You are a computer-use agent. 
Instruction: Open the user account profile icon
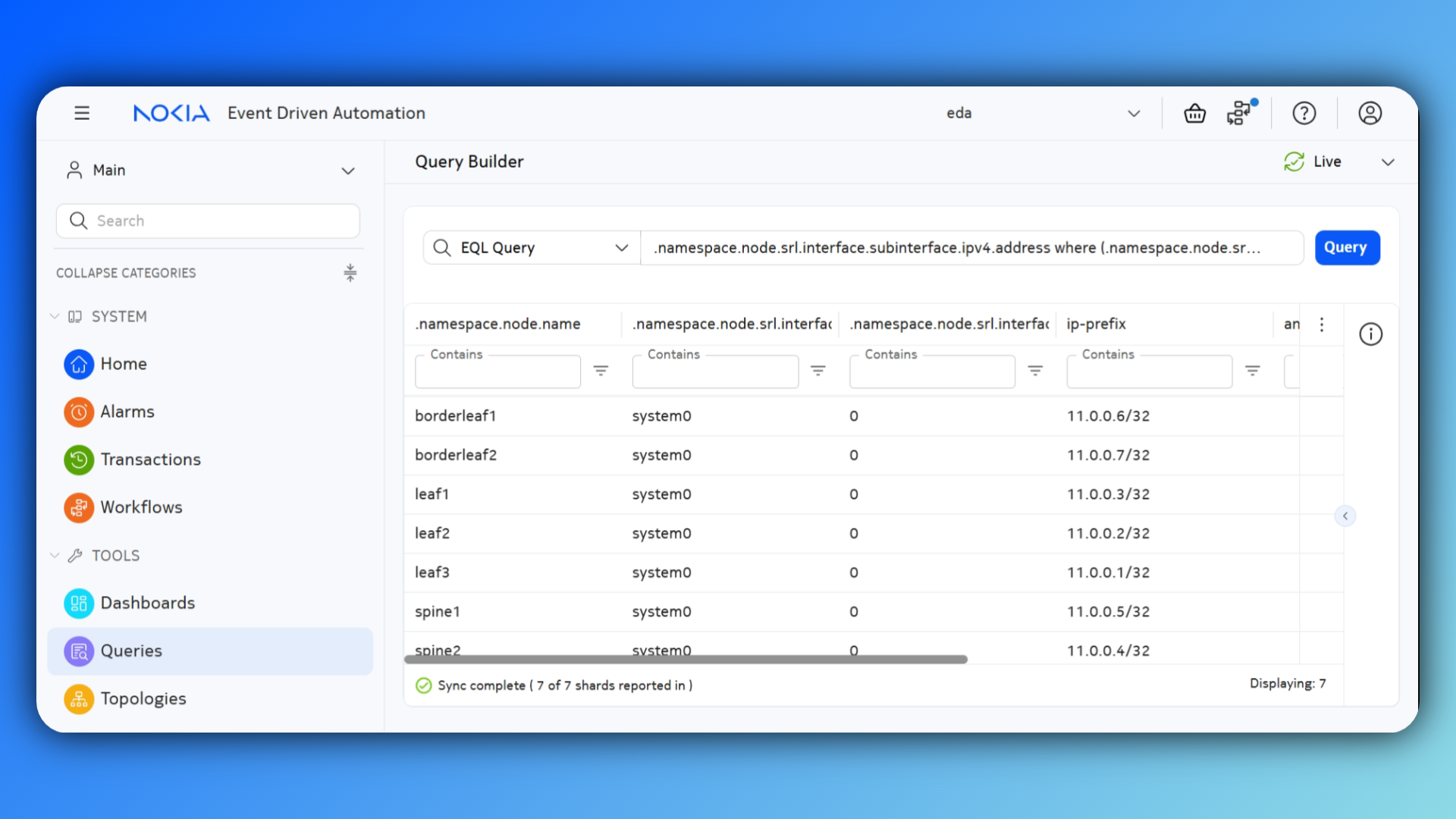click(x=1370, y=113)
